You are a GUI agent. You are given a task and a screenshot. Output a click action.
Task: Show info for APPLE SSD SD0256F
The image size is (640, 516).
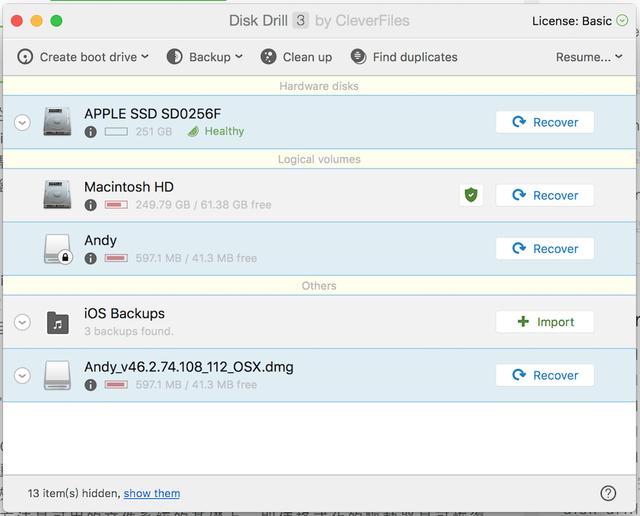(x=91, y=132)
